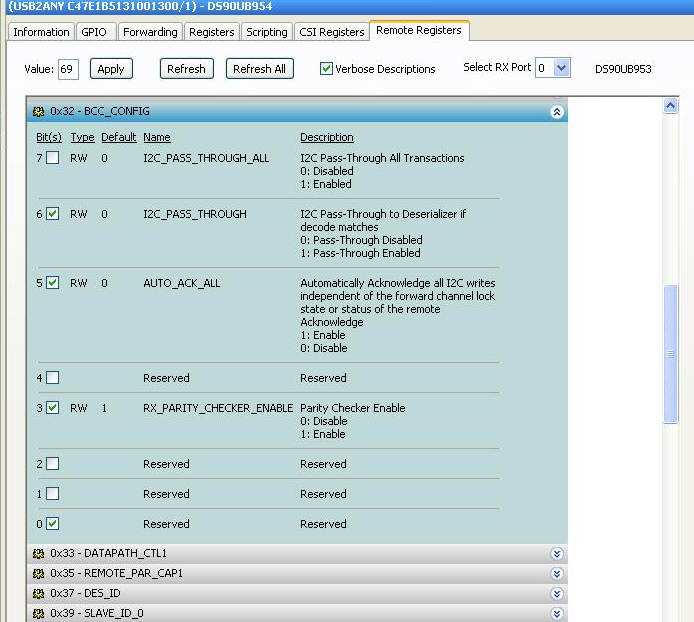Click the register icon beside 0x37 DES_ID
This screenshot has width=694, height=622.
[39, 594]
